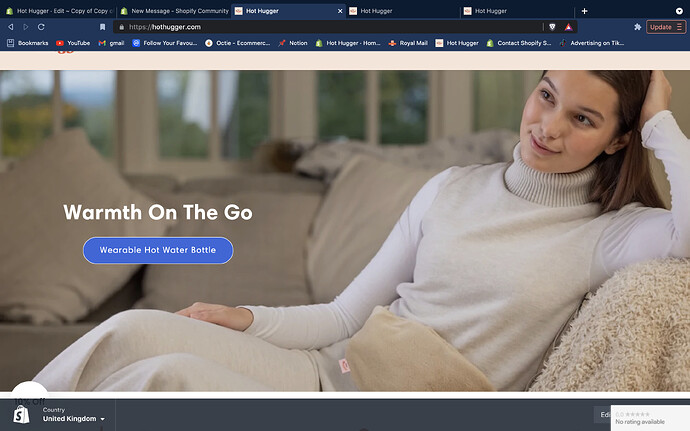The height and width of the screenshot is (431, 690).
Task: Open the Bookmarks folder
Action: [27, 43]
